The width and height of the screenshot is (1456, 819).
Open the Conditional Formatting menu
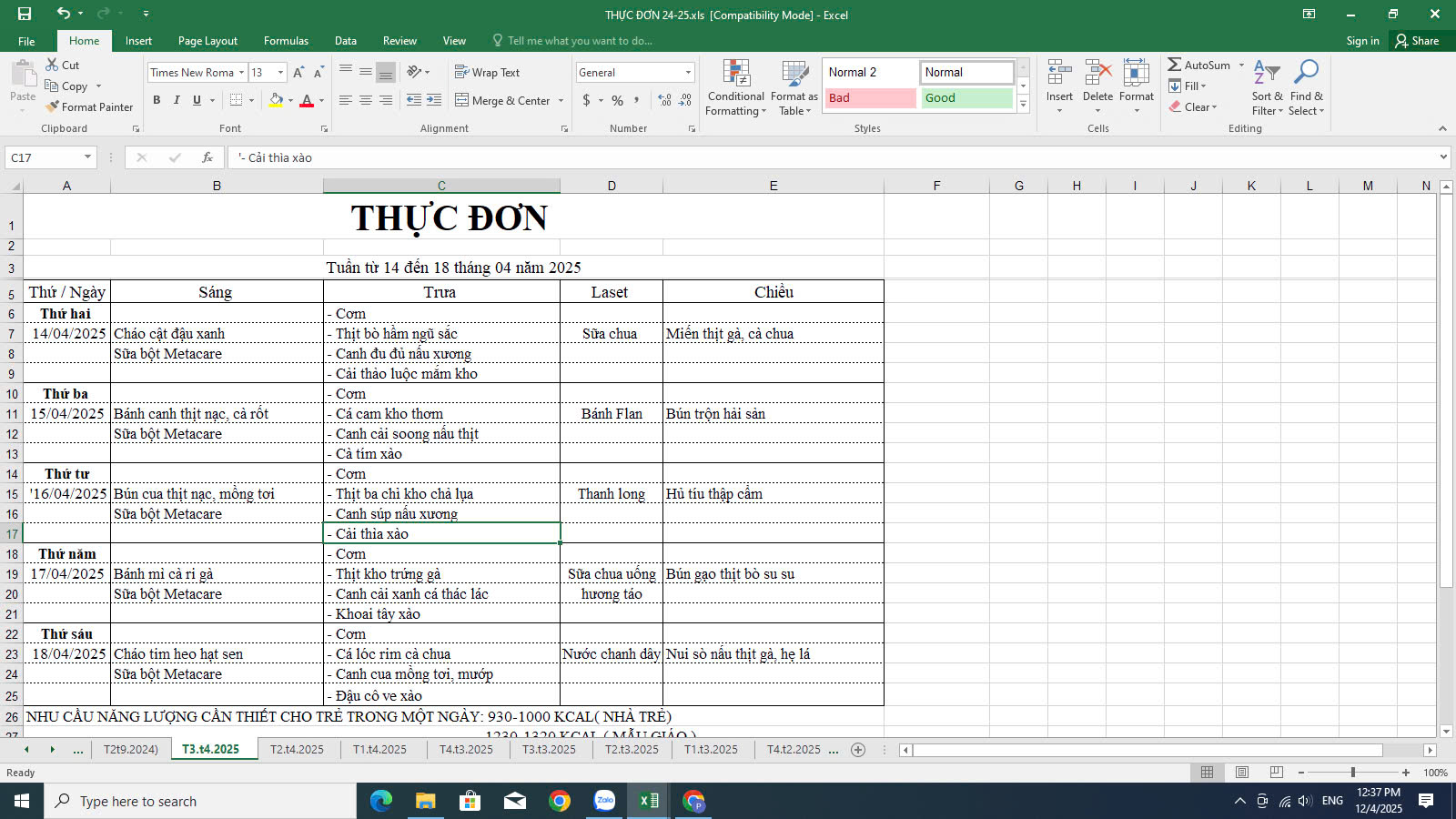point(736,86)
